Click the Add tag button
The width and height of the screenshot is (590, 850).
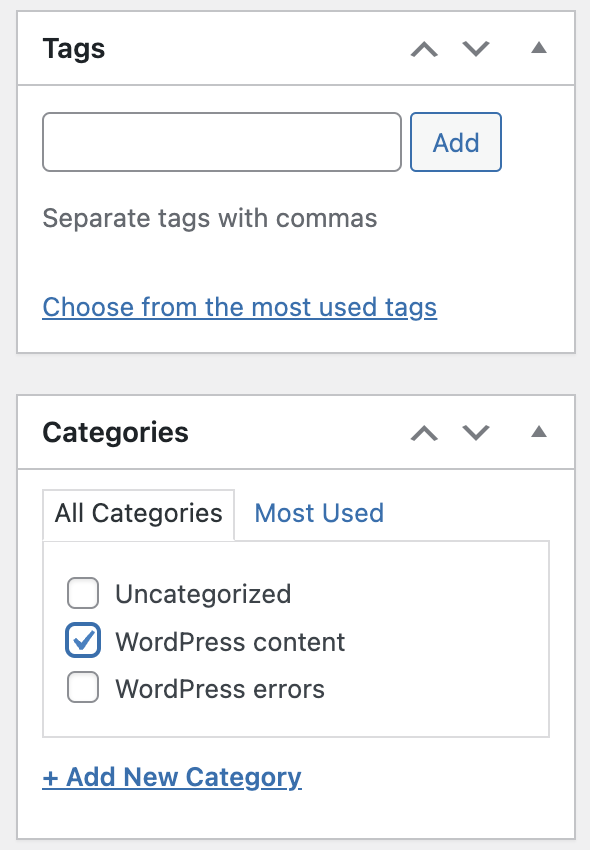click(456, 142)
